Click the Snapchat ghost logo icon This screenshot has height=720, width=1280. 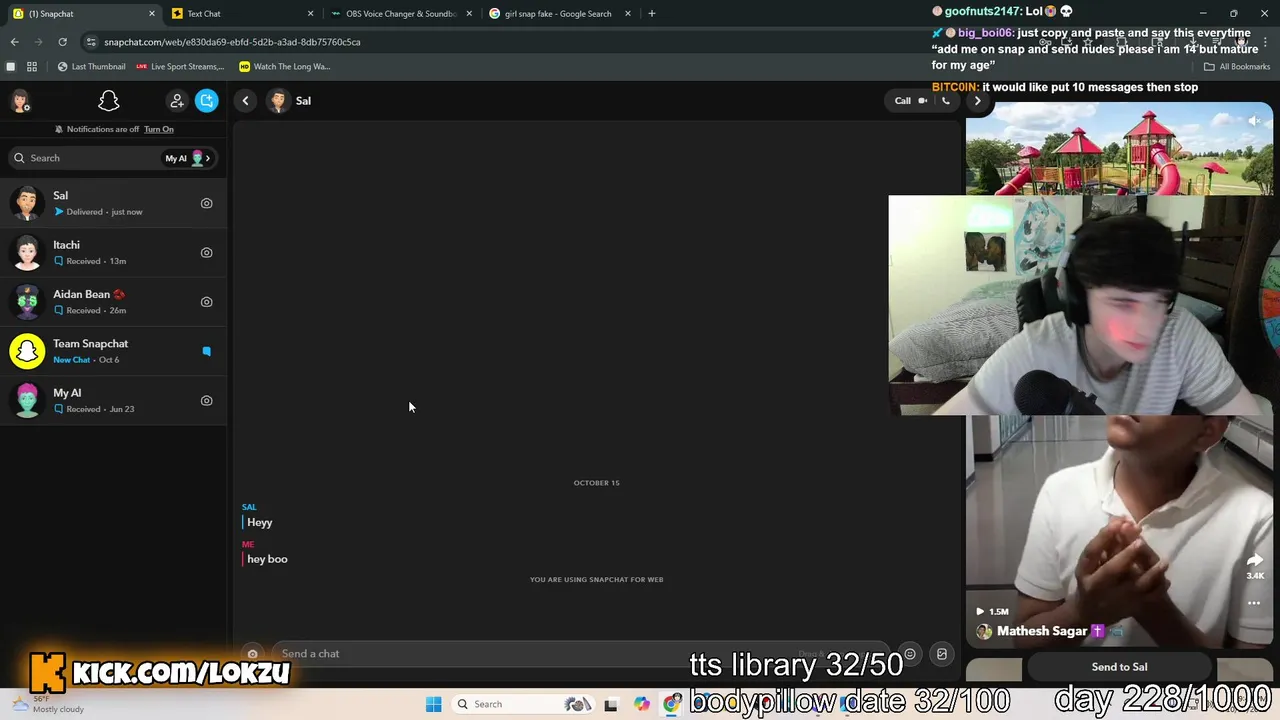point(109,101)
